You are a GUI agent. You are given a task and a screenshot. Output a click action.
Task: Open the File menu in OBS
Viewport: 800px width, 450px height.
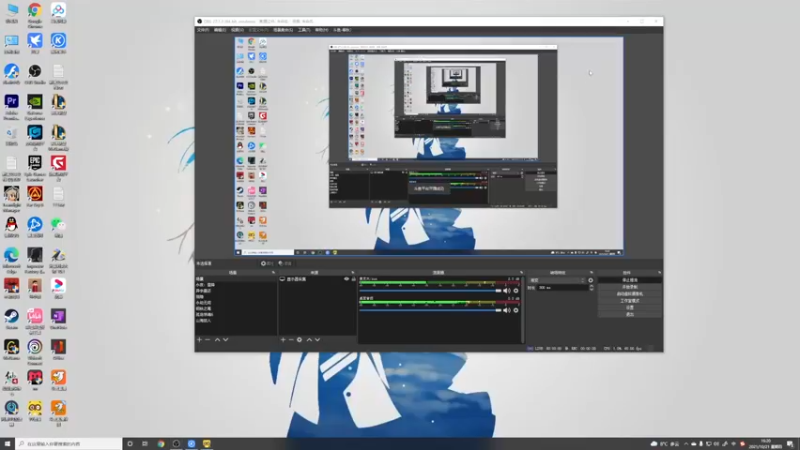click(x=203, y=30)
